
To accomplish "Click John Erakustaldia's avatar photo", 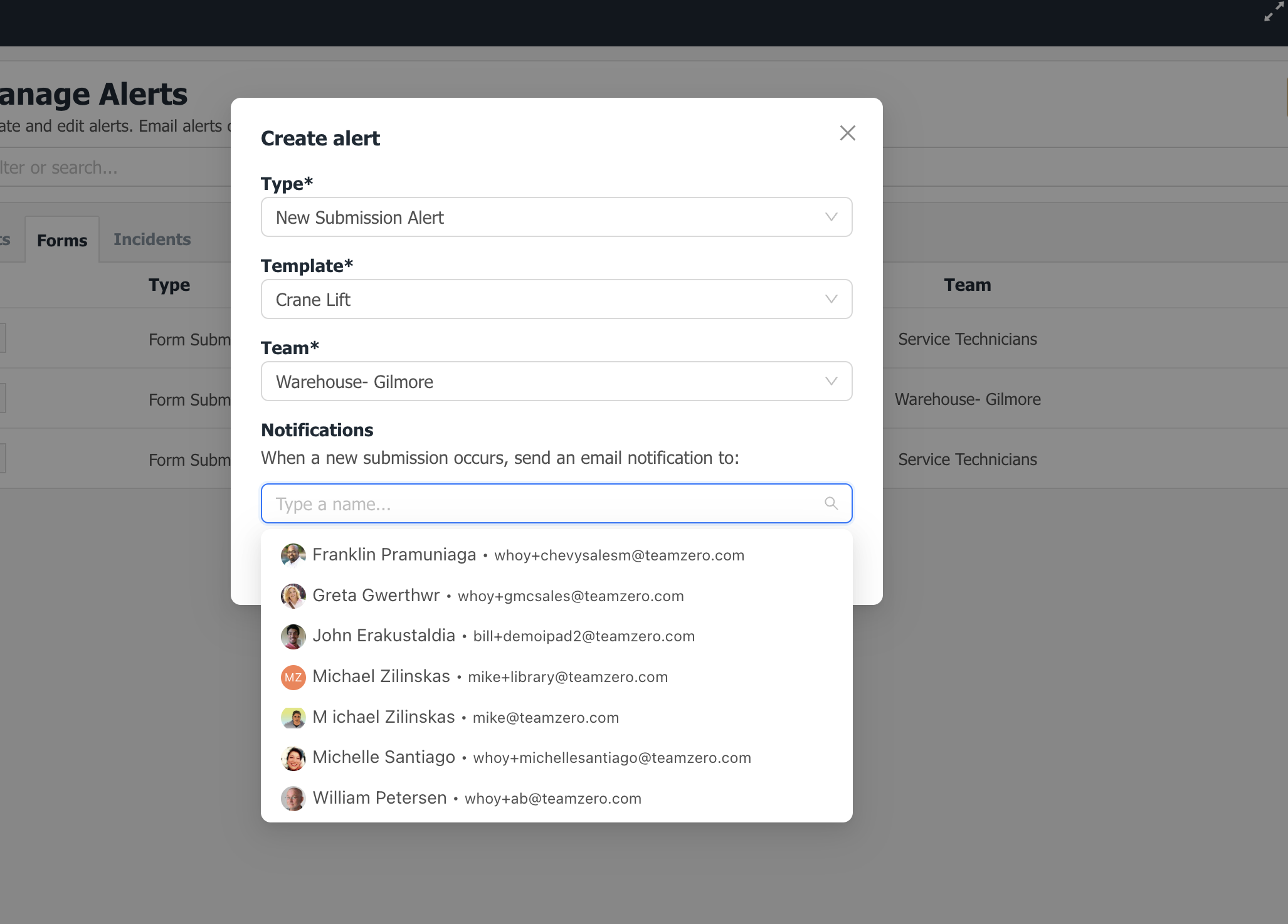I will (293, 636).
